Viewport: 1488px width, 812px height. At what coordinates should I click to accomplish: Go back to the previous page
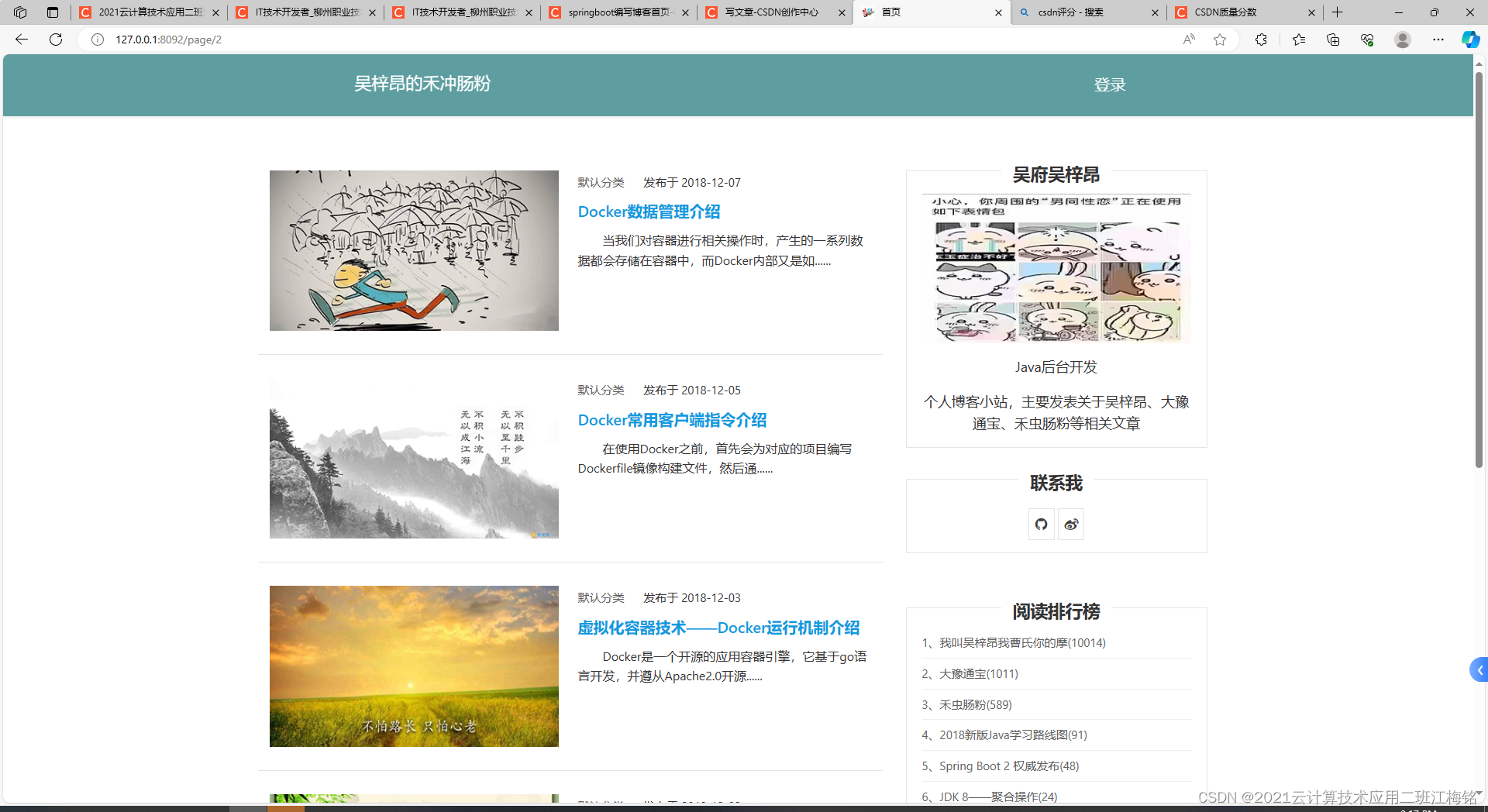pos(22,40)
